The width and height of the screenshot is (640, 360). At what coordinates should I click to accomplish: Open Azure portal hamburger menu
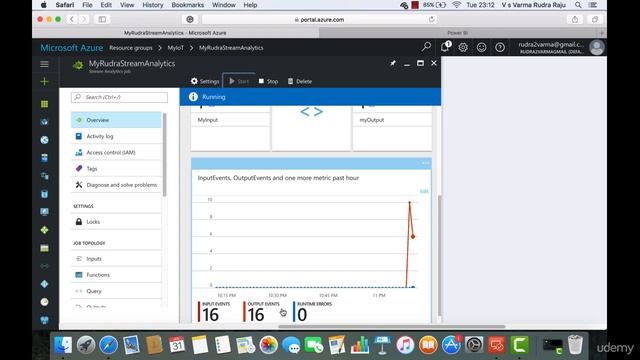coord(44,64)
